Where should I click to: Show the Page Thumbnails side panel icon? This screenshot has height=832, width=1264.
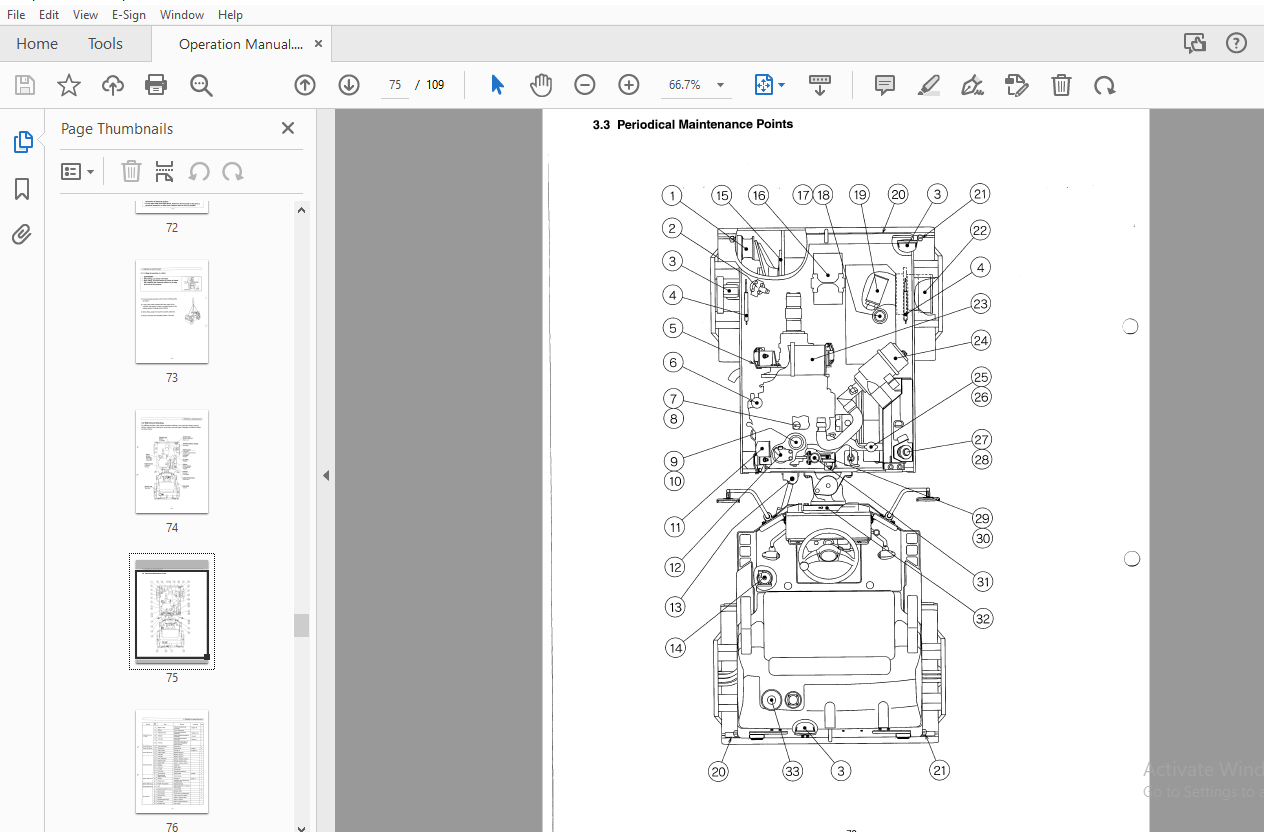pos(22,142)
